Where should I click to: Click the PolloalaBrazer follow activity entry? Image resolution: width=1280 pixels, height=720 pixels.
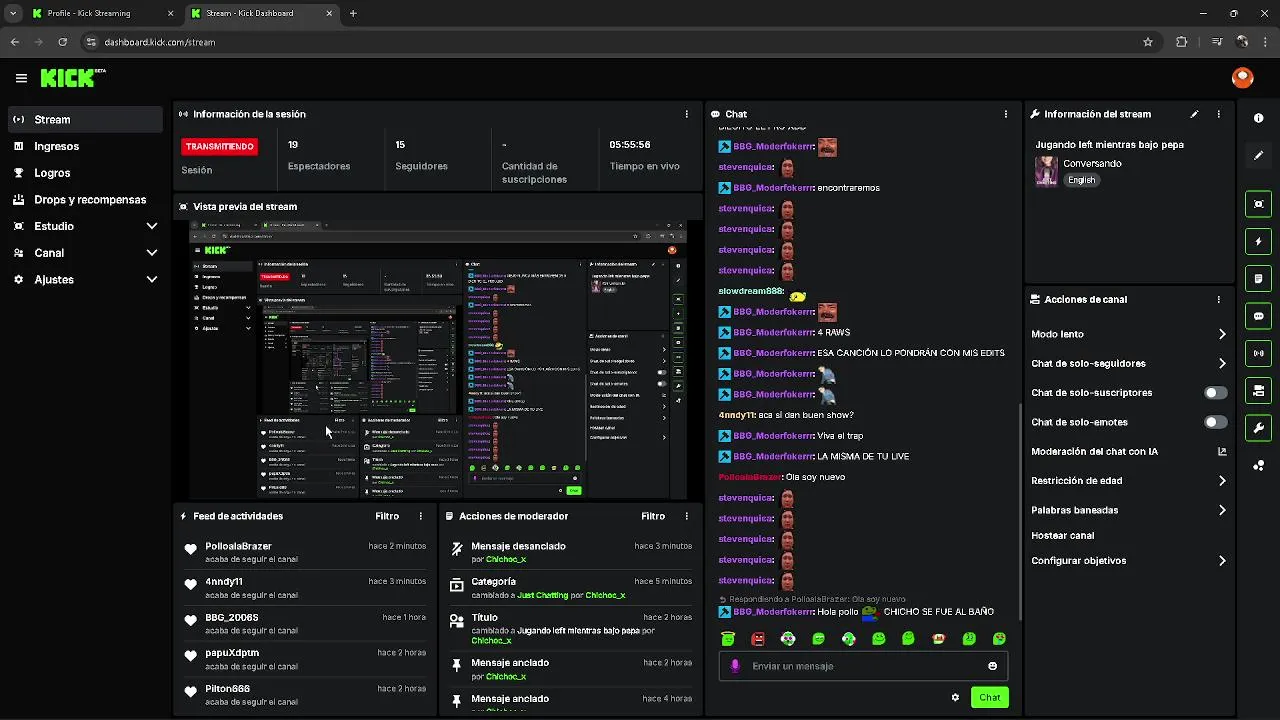click(x=305, y=552)
